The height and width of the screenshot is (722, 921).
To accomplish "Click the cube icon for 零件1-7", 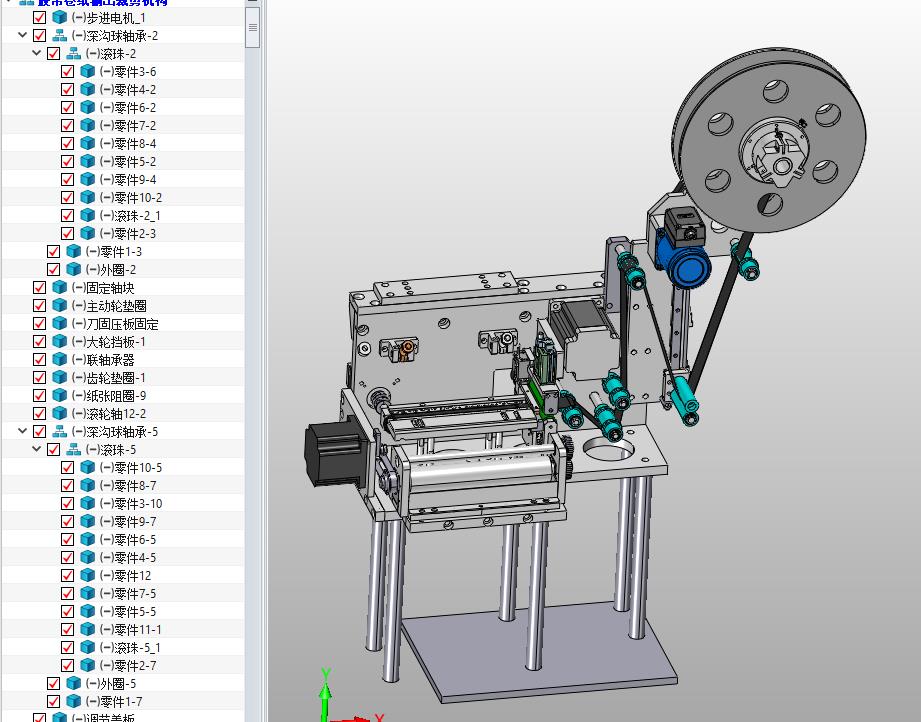I will coord(73,701).
